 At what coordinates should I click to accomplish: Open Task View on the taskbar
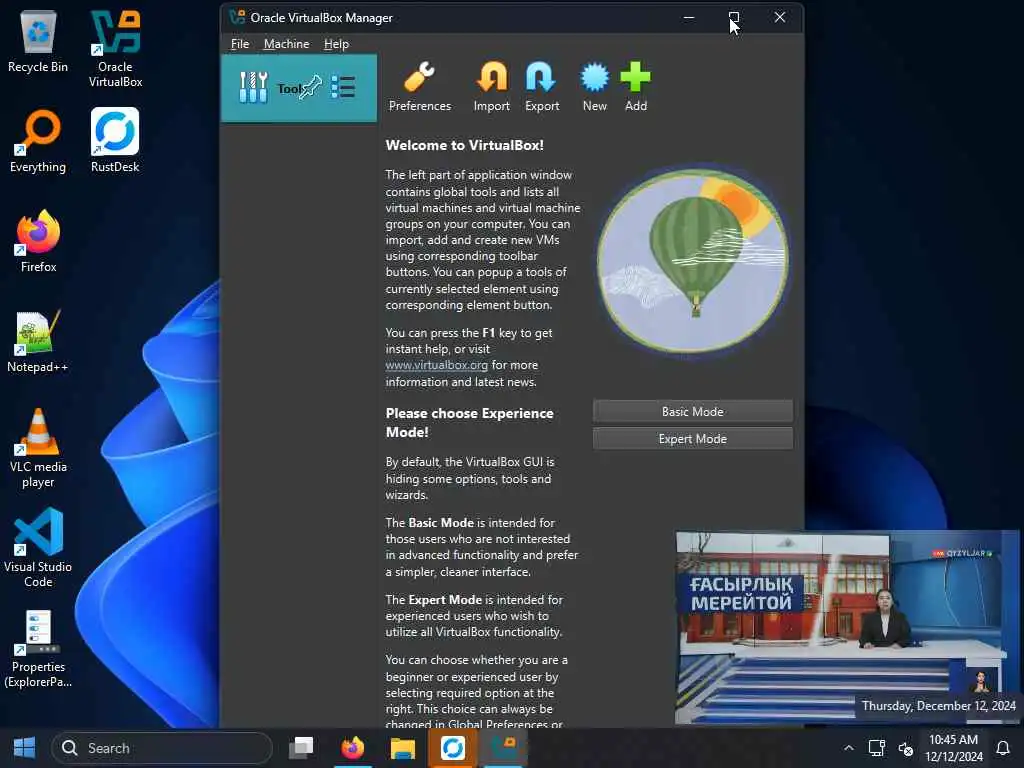pyautogui.click(x=302, y=748)
